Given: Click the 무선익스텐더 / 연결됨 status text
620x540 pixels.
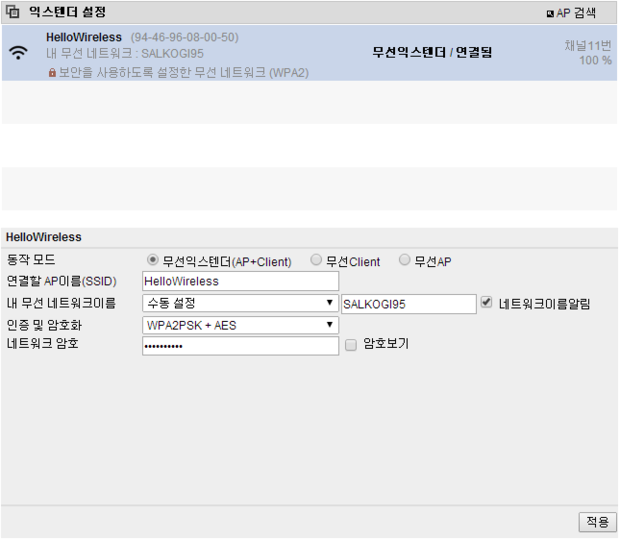Looking at the screenshot, I should coord(432,52).
